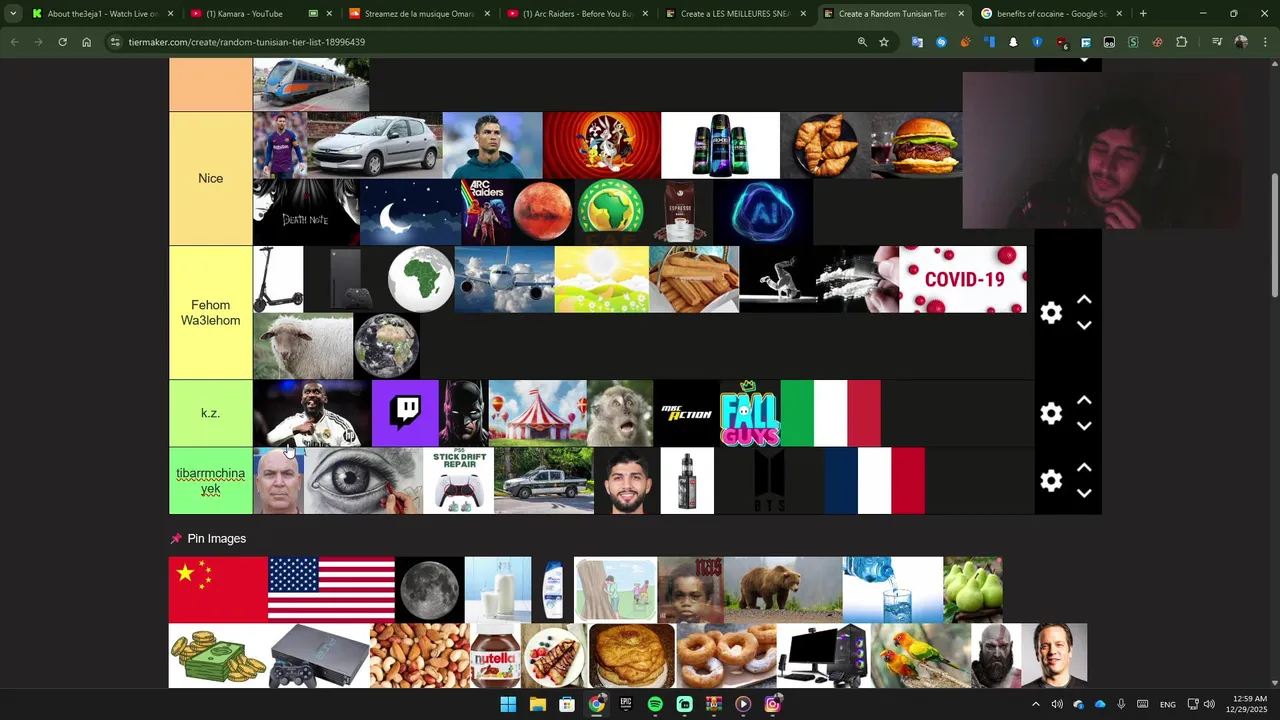Reload the tiermaker page
Screen dimensions: 1280x720
62,42
